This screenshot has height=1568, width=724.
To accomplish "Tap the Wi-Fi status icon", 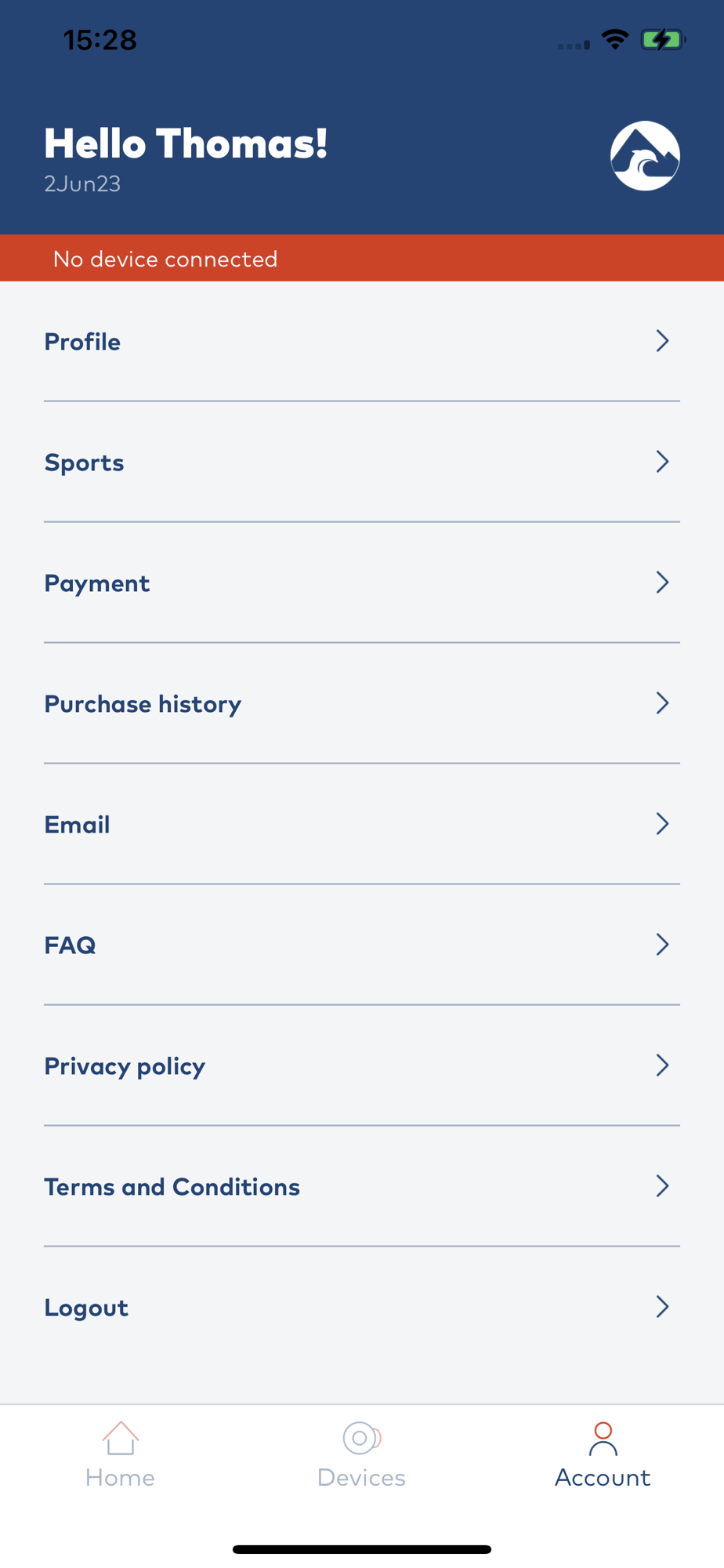I will [615, 39].
